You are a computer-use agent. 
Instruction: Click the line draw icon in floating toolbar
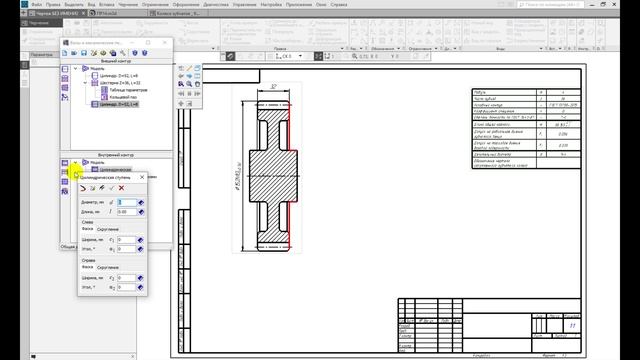point(189,68)
